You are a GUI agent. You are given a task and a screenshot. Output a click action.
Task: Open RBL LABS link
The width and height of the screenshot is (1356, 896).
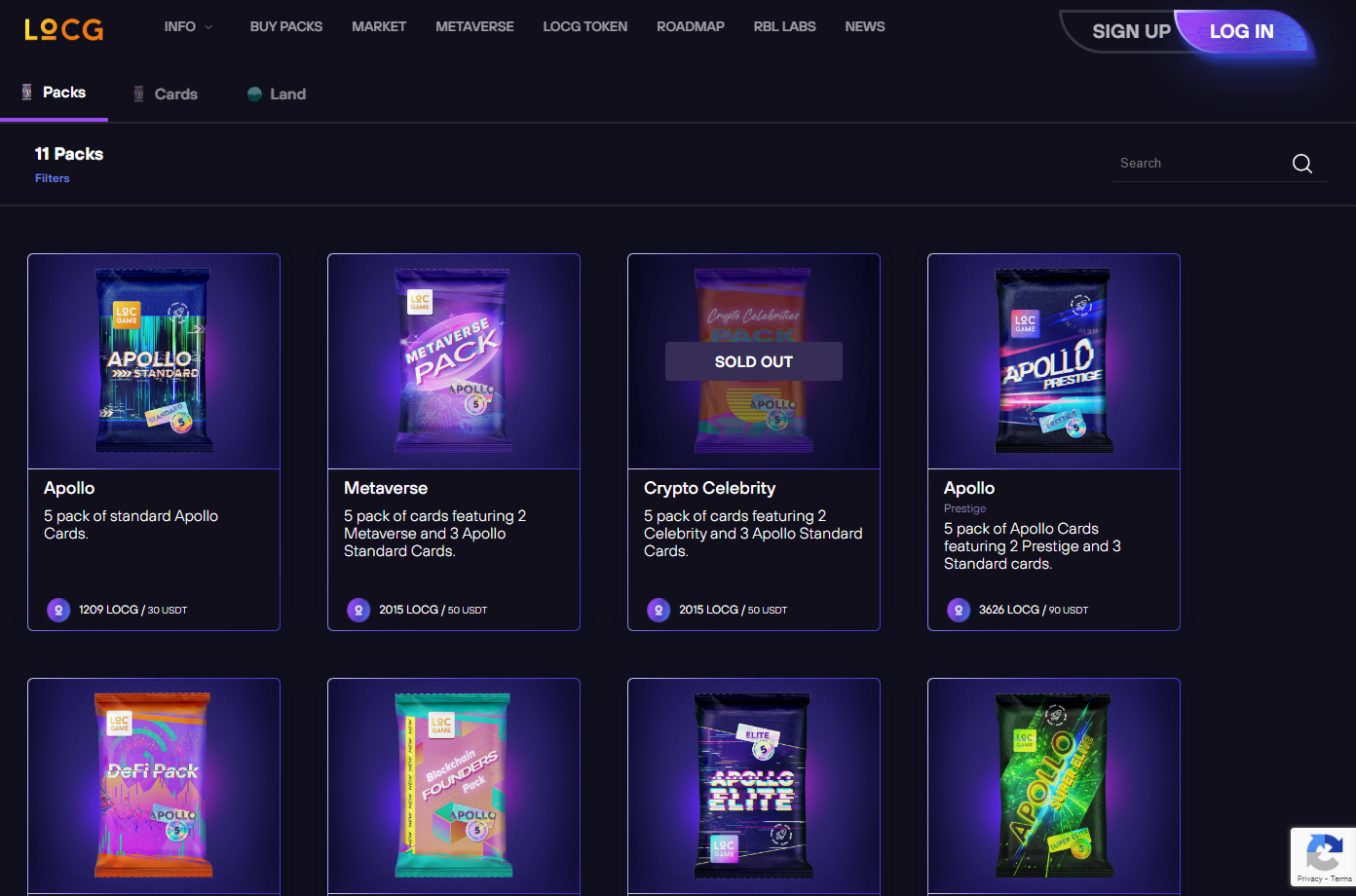(784, 26)
